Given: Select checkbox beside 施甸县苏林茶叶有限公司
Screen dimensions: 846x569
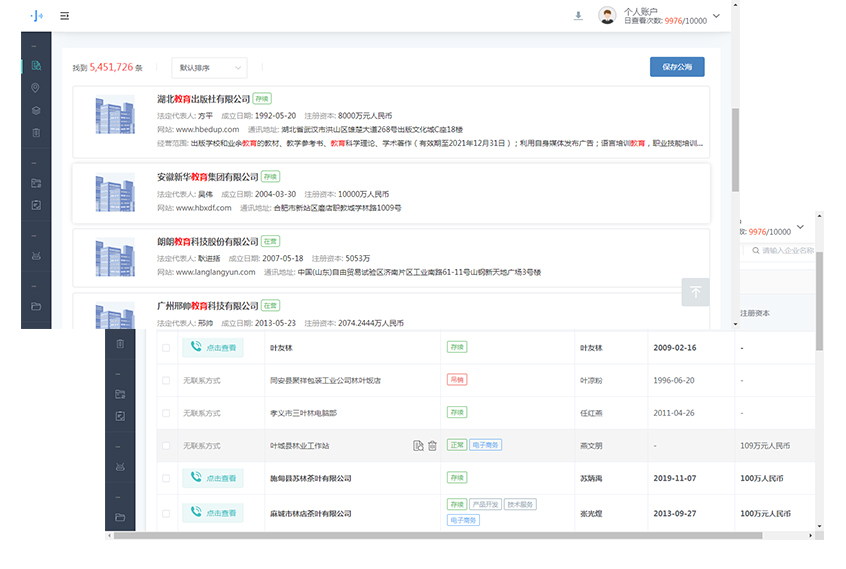Looking at the screenshot, I should tap(166, 478).
